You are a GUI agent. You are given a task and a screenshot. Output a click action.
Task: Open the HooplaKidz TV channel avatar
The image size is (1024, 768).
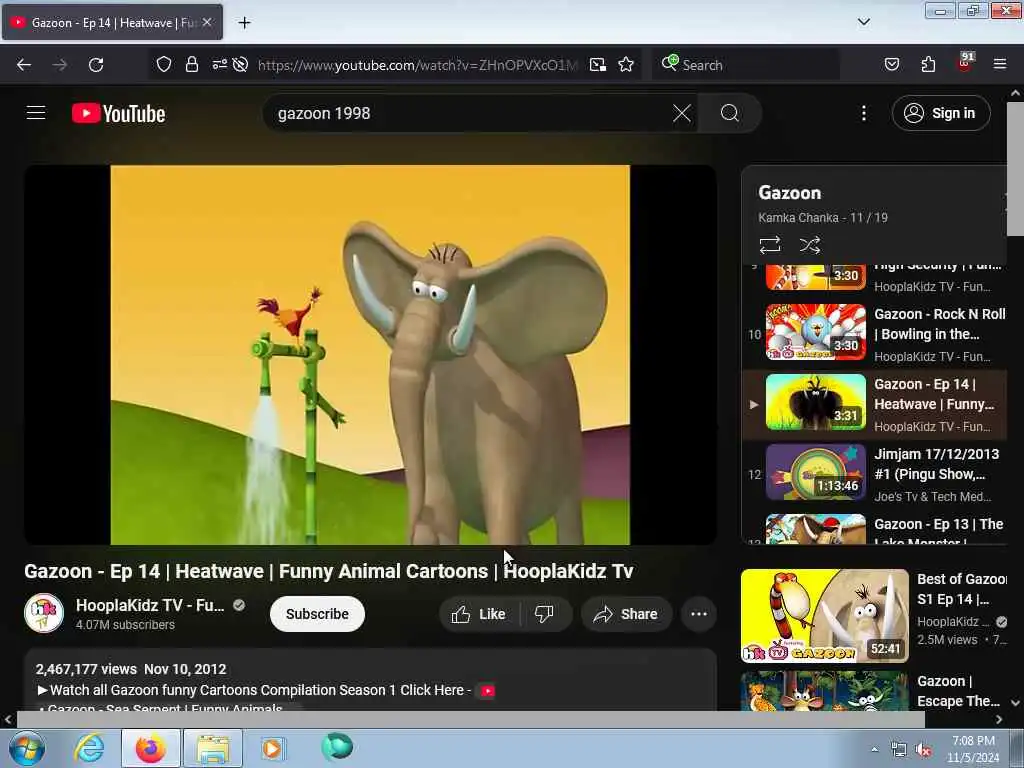click(x=44, y=613)
